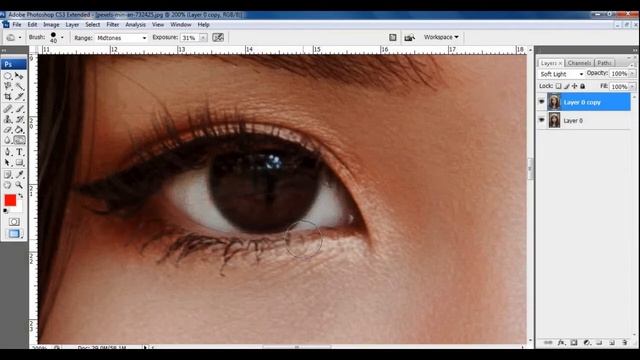Viewport: 640px width, 360px height.
Task: Select the Blur tool
Action: point(8,140)
